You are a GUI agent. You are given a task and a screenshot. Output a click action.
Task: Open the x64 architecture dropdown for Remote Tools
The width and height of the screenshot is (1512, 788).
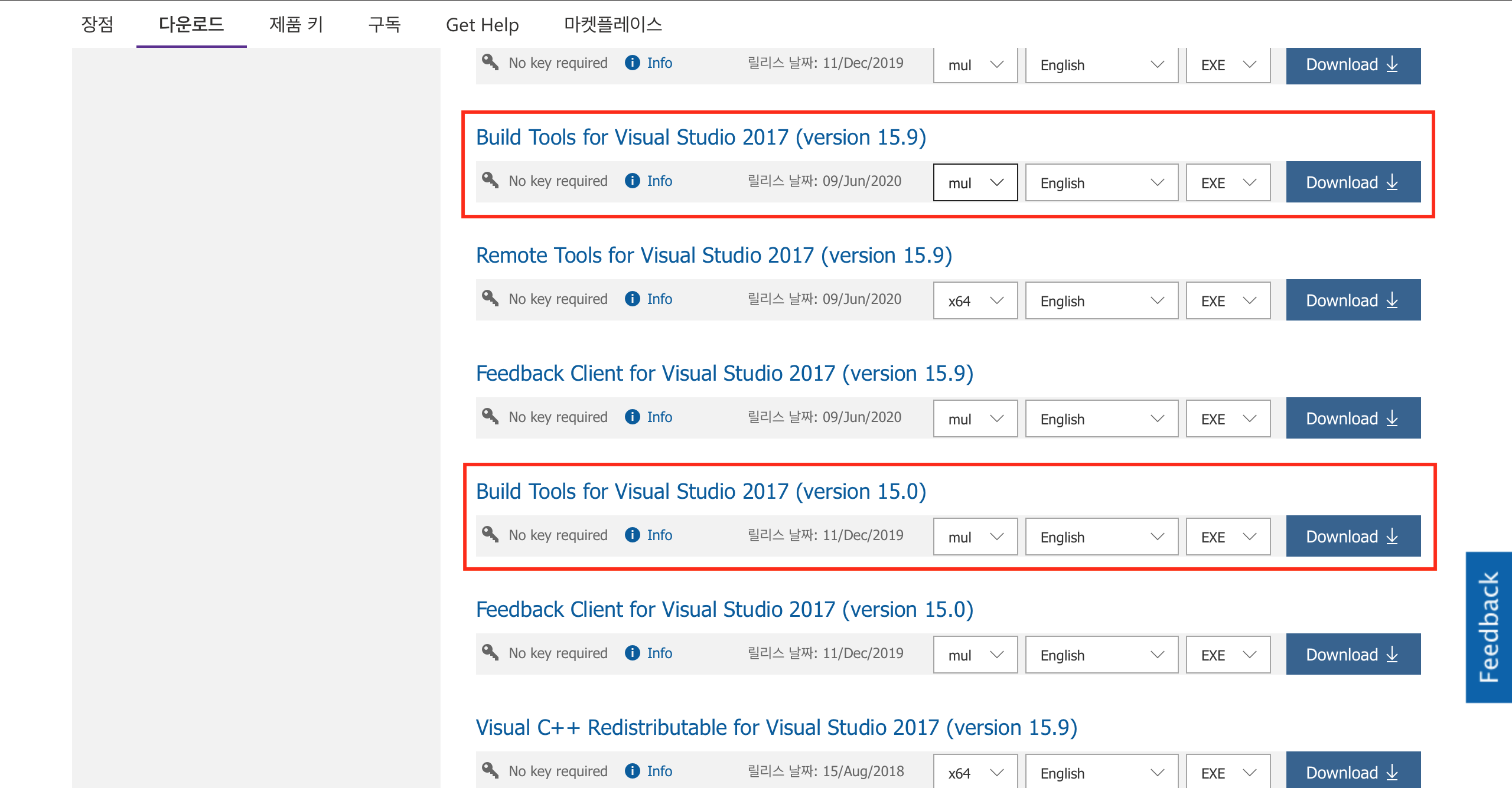pos(975,300)
